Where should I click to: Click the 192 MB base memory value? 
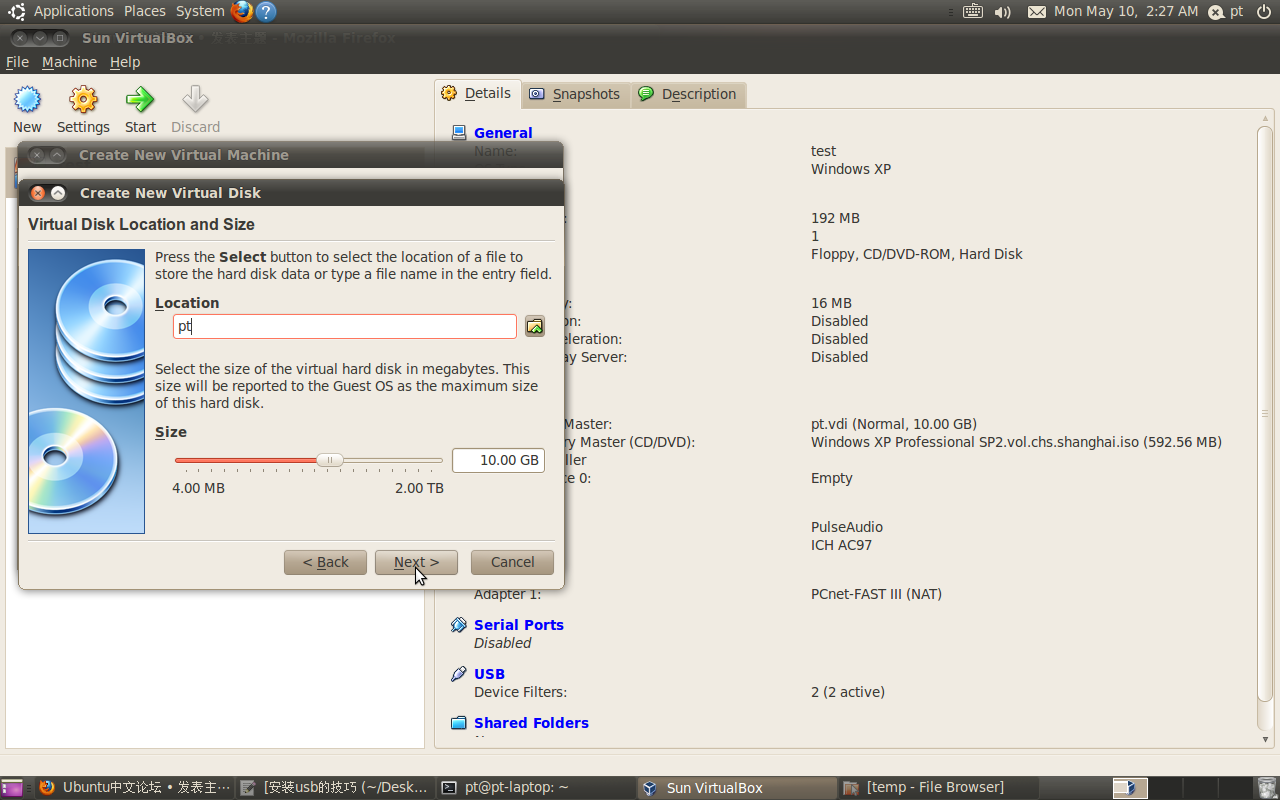(835, 218)
